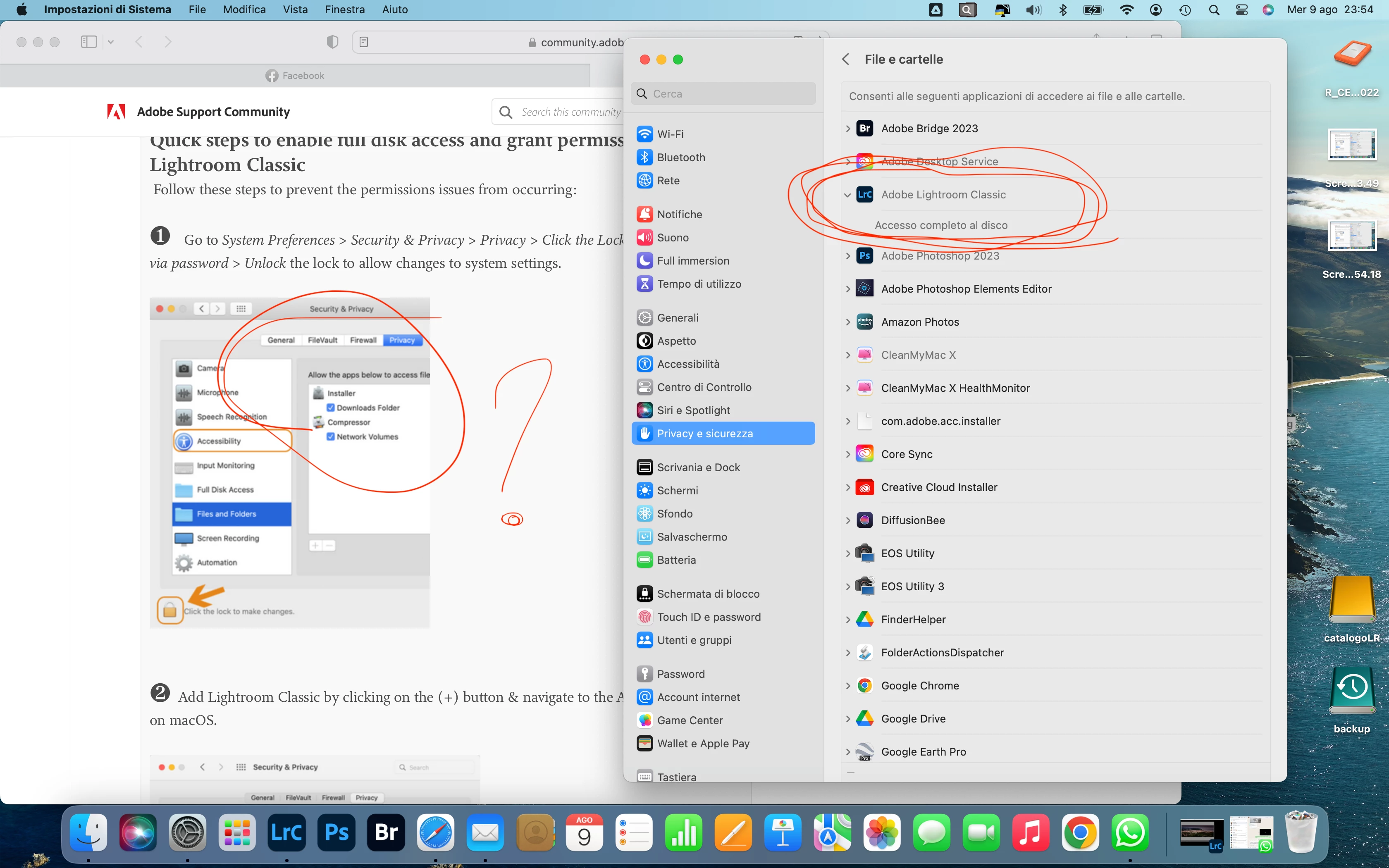The width and height of the screenshot is (1389, 868).
Task: Expand the Adobe Bridge 2023 entry
Action: [848, 129]
